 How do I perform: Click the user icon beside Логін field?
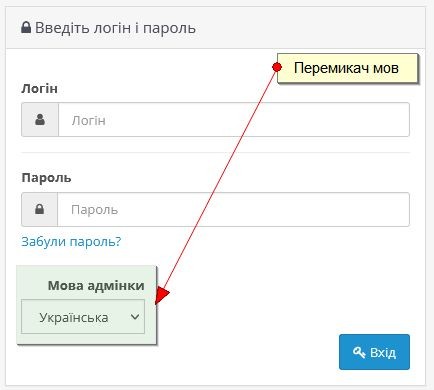coord(40,119)
